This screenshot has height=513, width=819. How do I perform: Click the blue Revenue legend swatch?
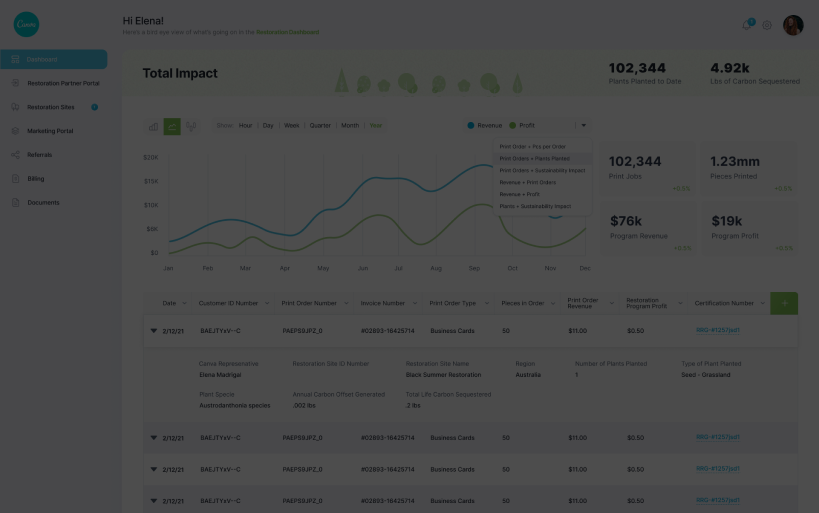tap(472, 126)
